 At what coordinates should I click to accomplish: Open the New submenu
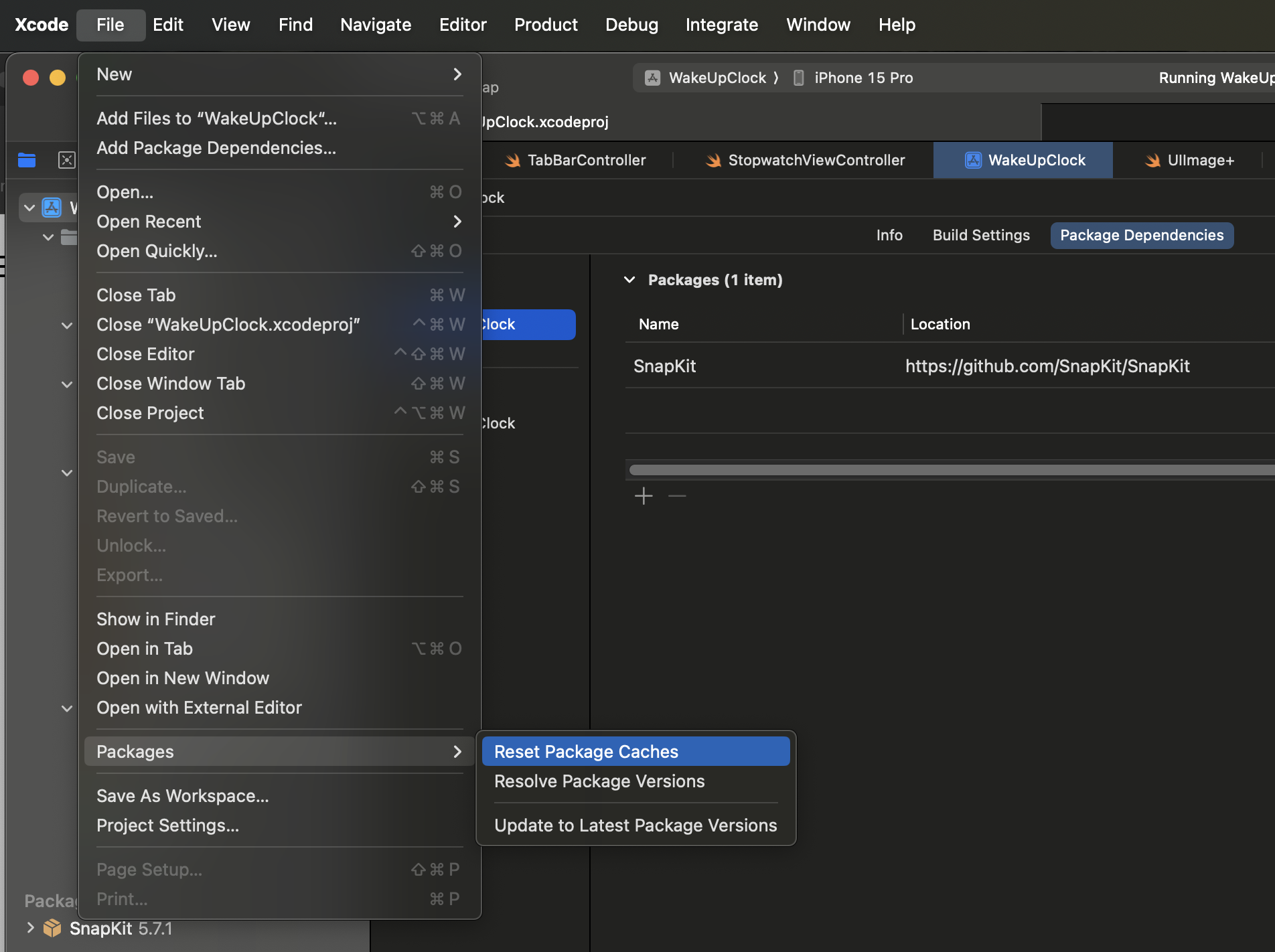[280, 74]
